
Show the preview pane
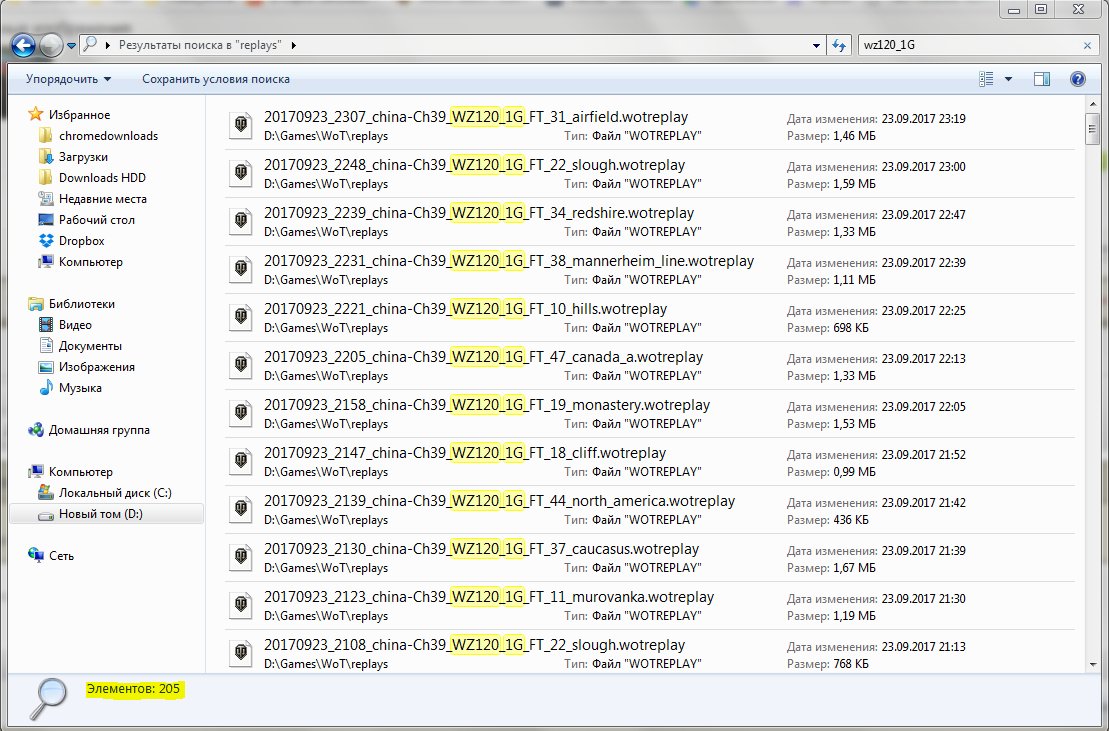[1042, 79]
